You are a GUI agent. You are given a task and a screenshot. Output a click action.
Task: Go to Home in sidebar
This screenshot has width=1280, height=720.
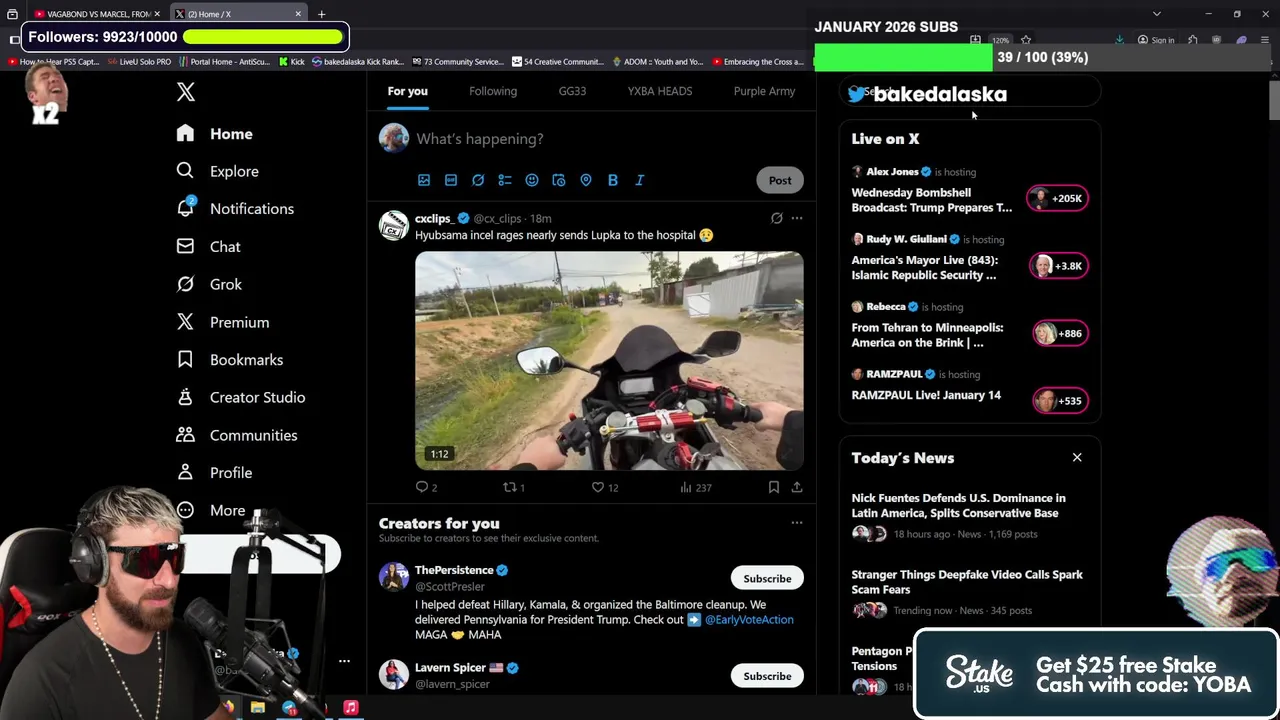tap(215, 134)
